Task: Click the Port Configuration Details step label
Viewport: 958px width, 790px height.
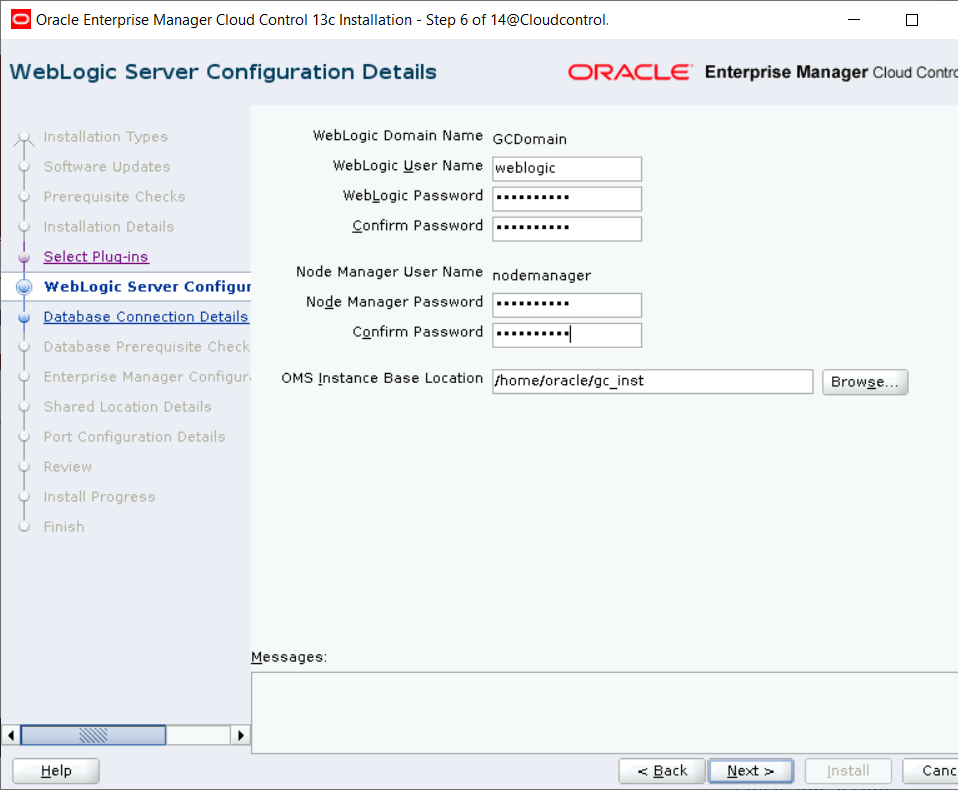Action: (134, 436)
